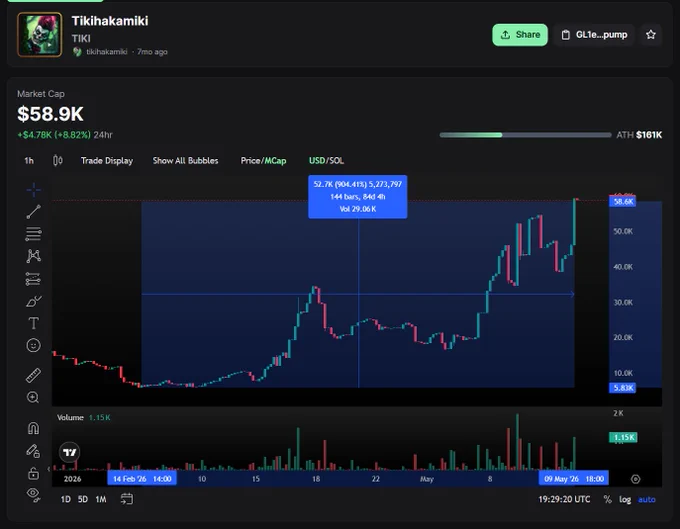Copy the GL1e...pump contract address
Screen dimensions: 680x529
click(x=594, y=35)
